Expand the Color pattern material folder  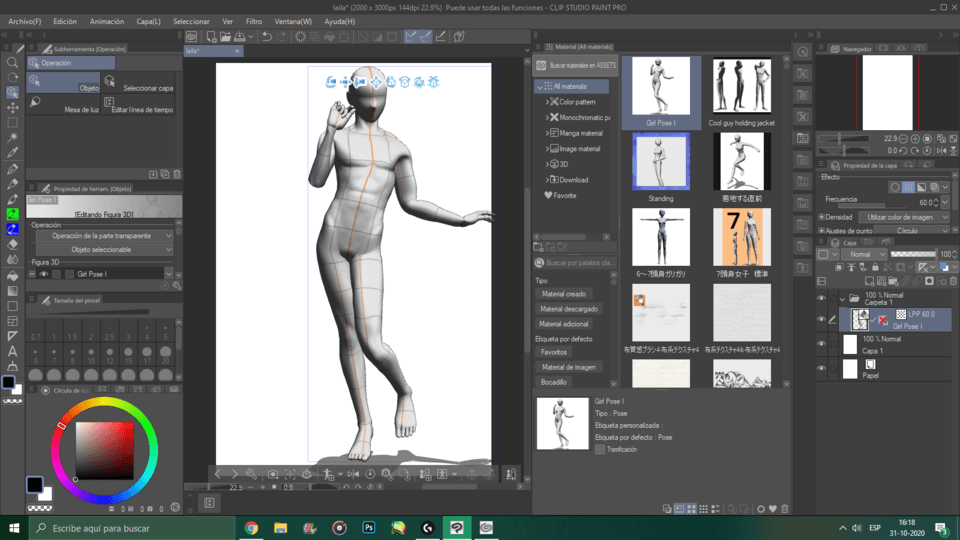point(547,102)
